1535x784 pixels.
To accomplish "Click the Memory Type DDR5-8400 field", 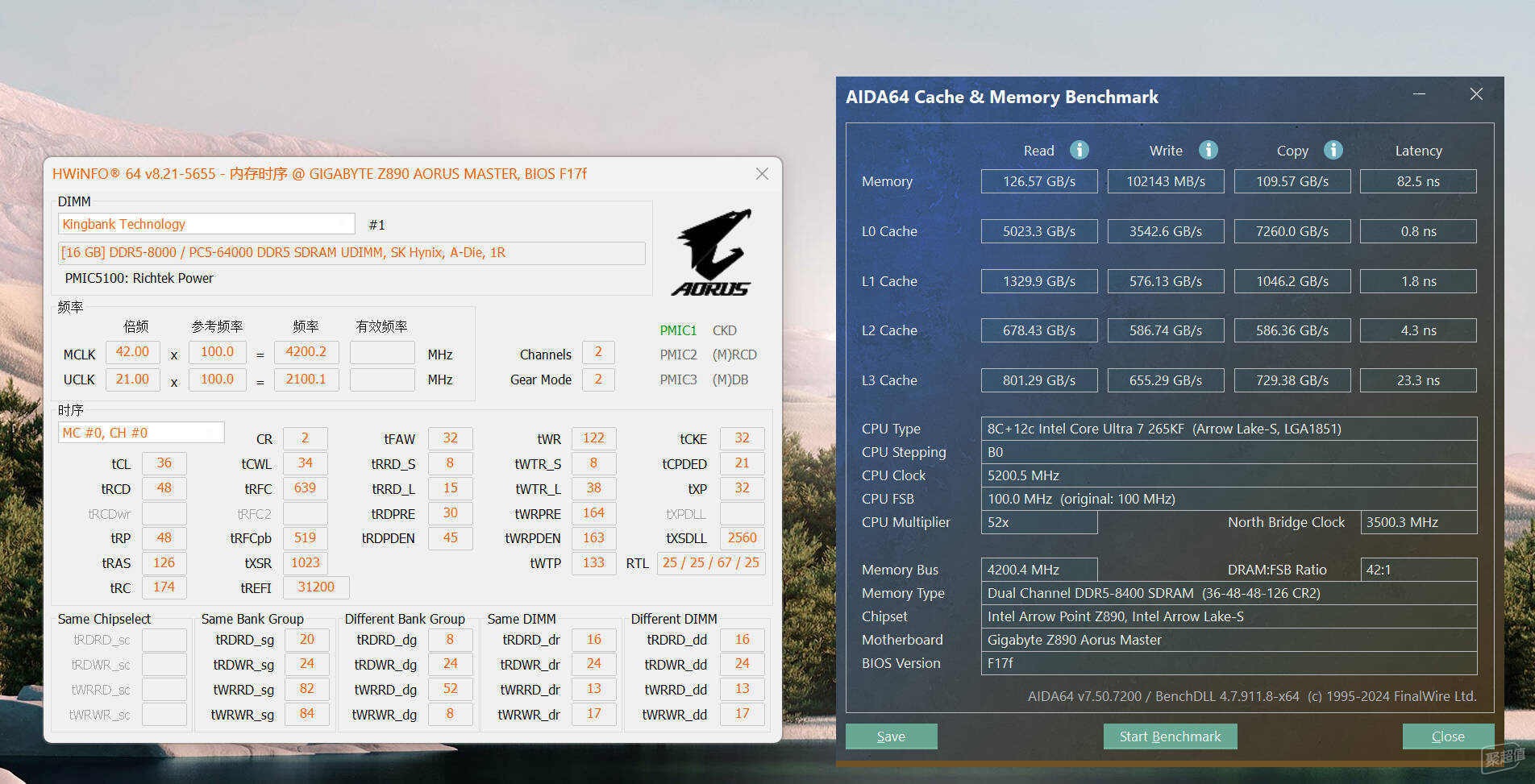I will tap(1229, 593).
